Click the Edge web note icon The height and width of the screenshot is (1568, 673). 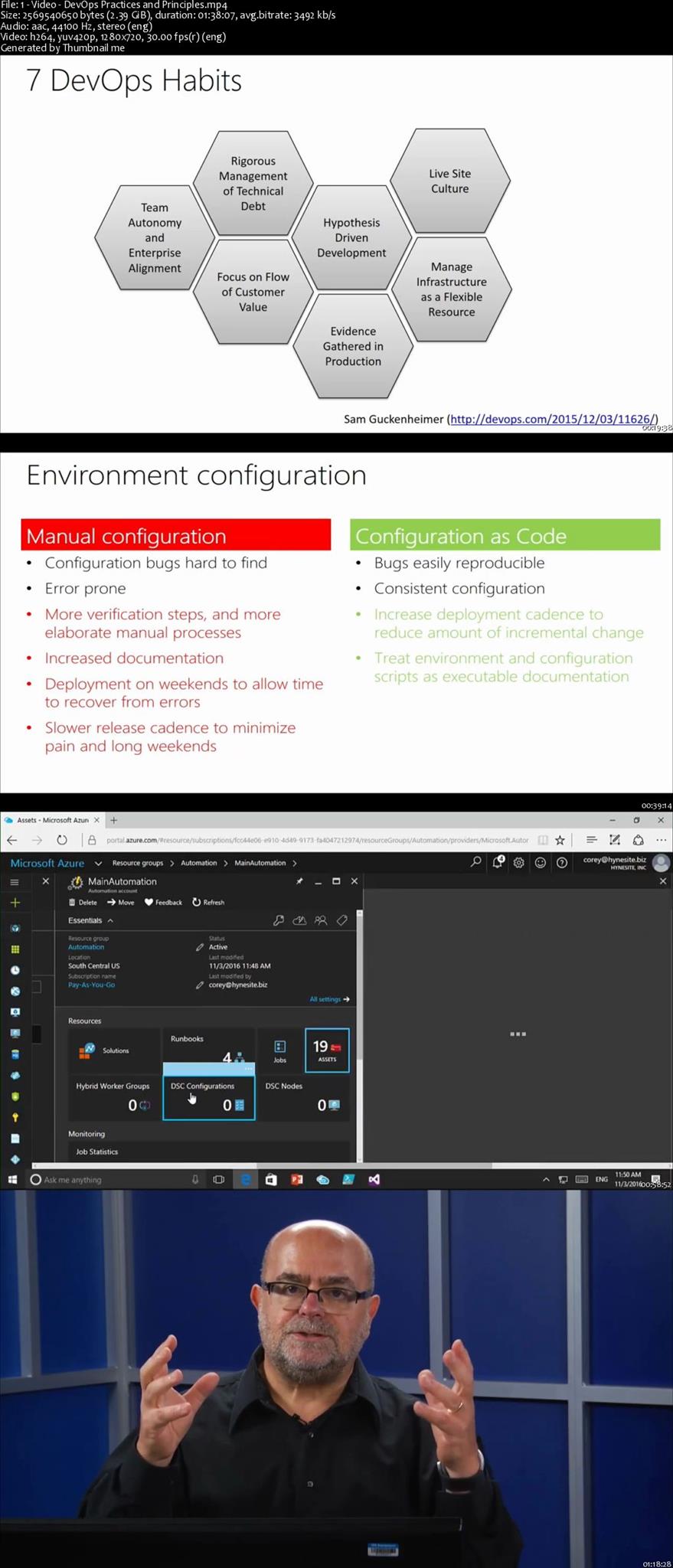pyautogui.click(x=614, y=840)
